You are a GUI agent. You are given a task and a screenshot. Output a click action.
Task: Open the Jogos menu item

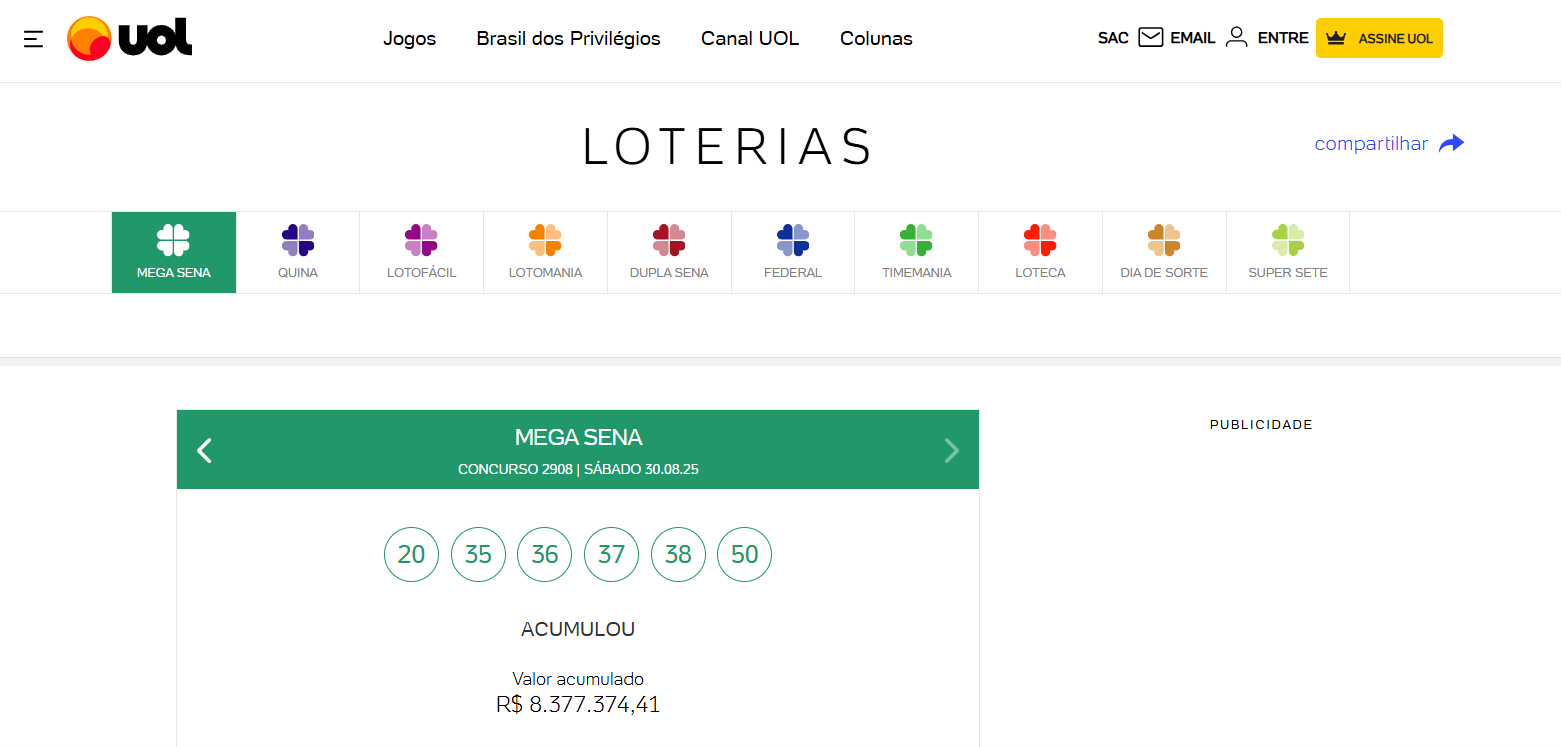[x=410, y=39]
